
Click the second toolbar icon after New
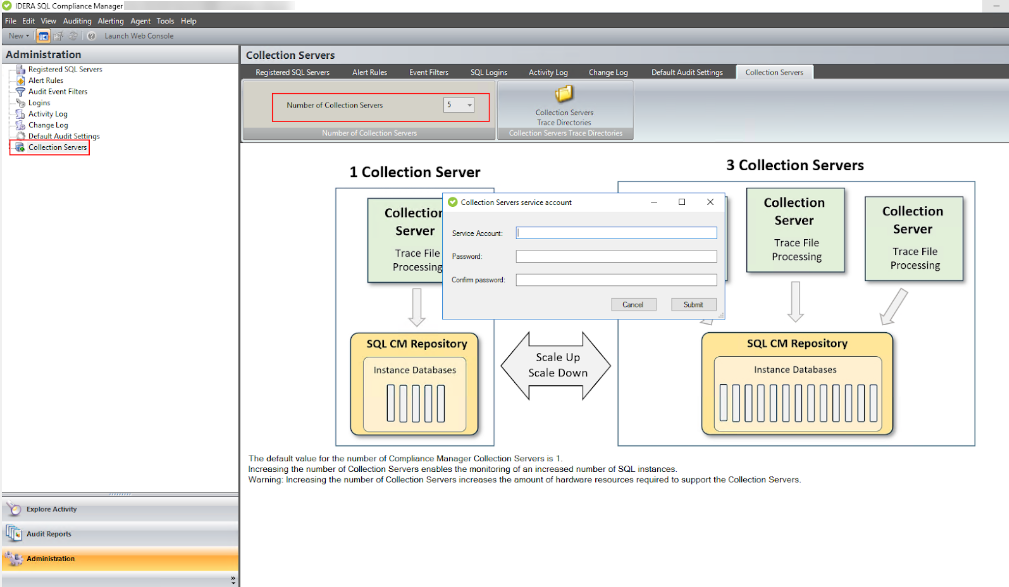point(58,36)
